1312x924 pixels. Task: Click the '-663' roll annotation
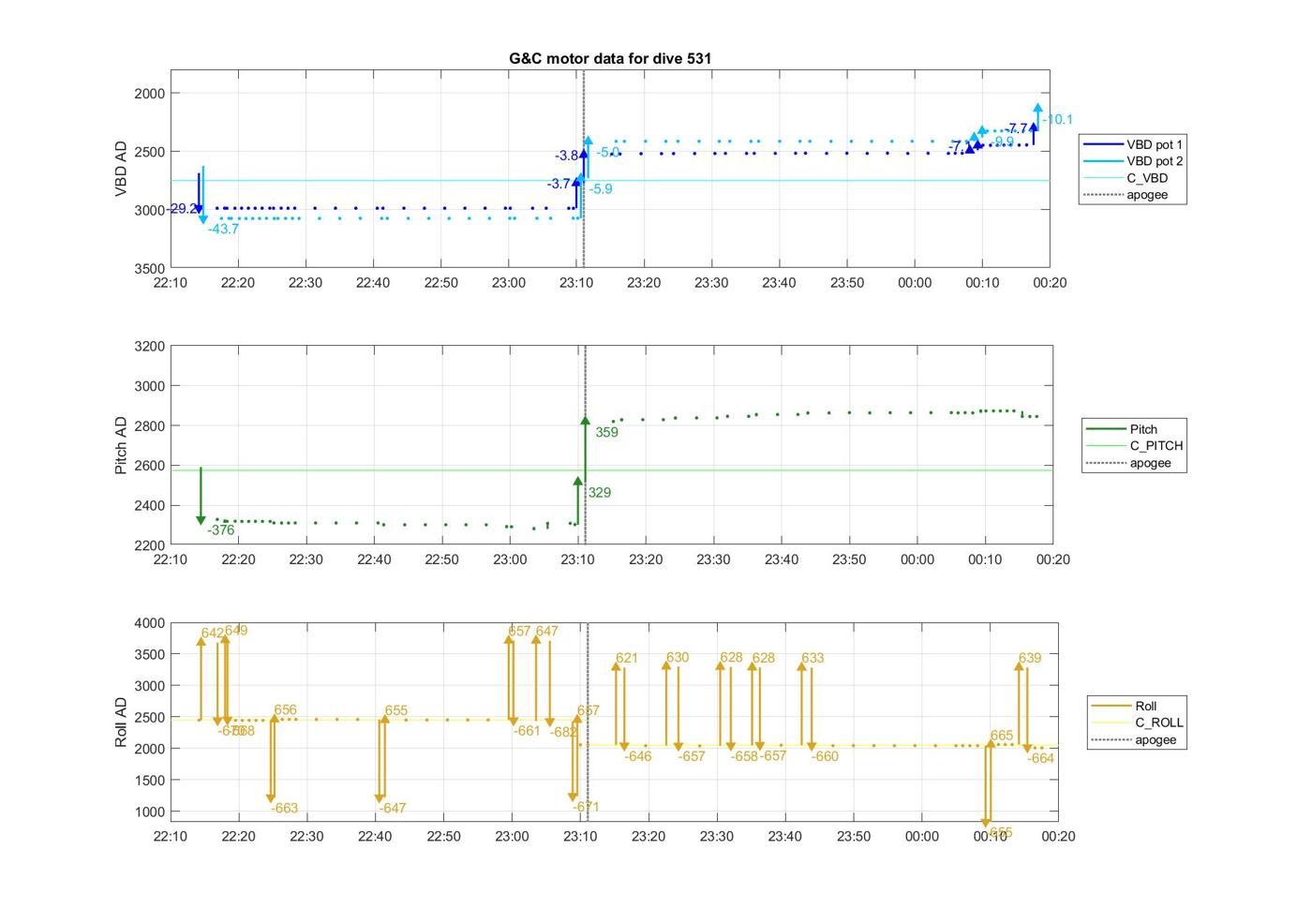[x=284, y=808]
